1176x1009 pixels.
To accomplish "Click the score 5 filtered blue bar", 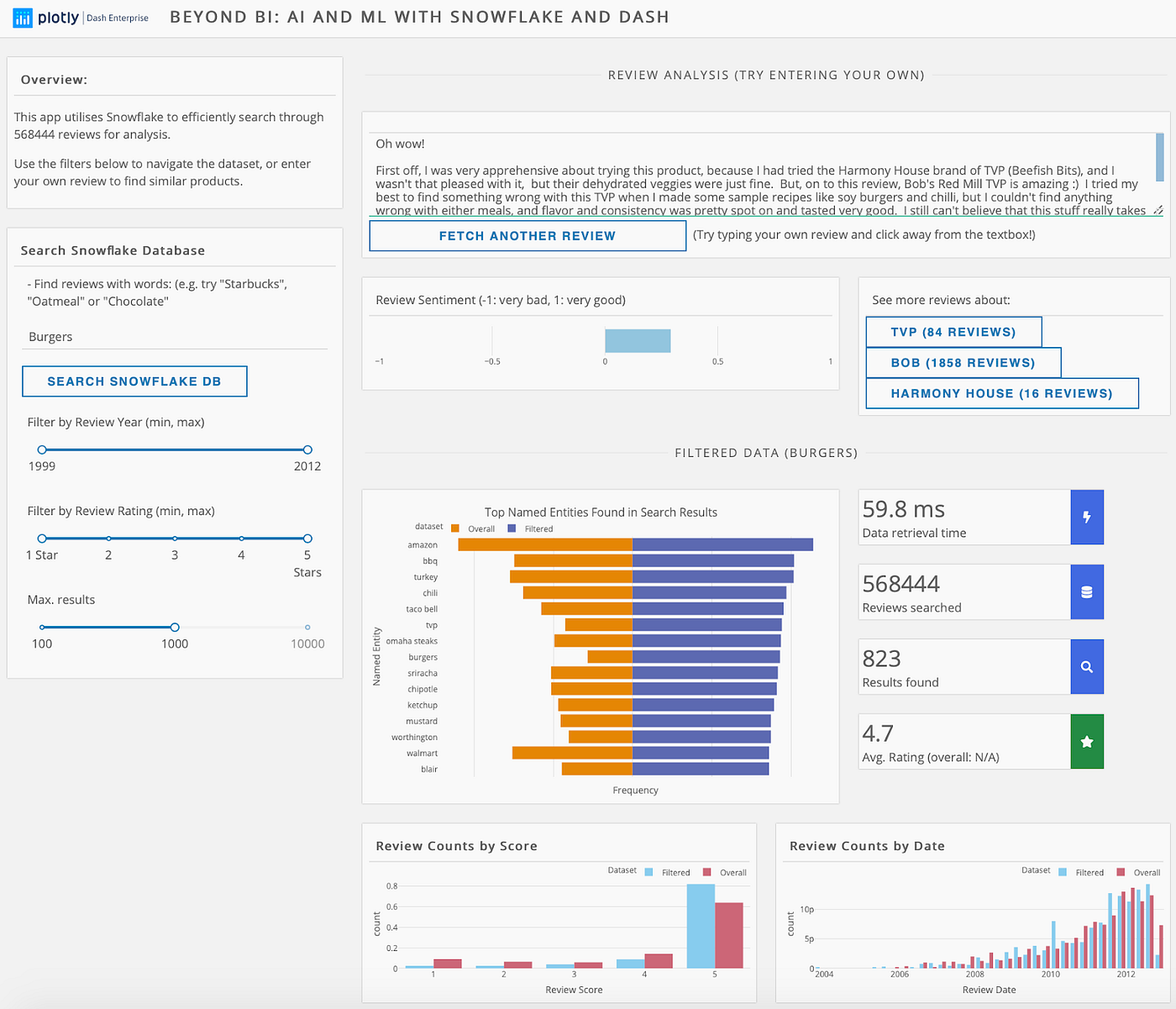I will coord(701,926).
